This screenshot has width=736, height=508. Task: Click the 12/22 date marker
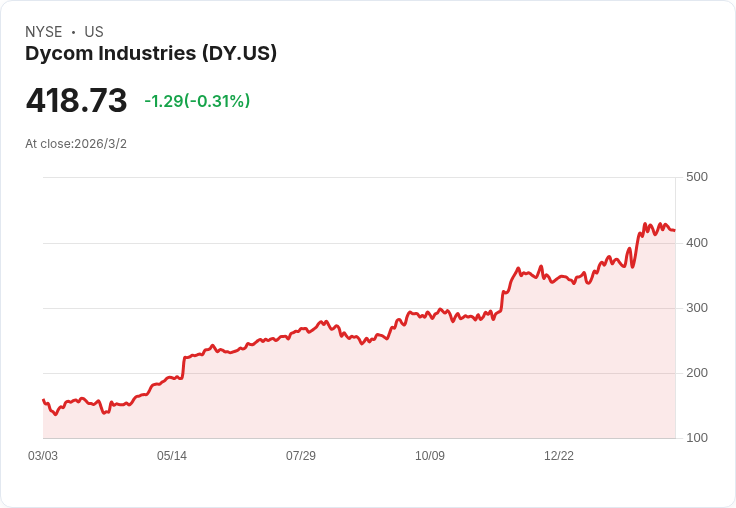point(559,456)
